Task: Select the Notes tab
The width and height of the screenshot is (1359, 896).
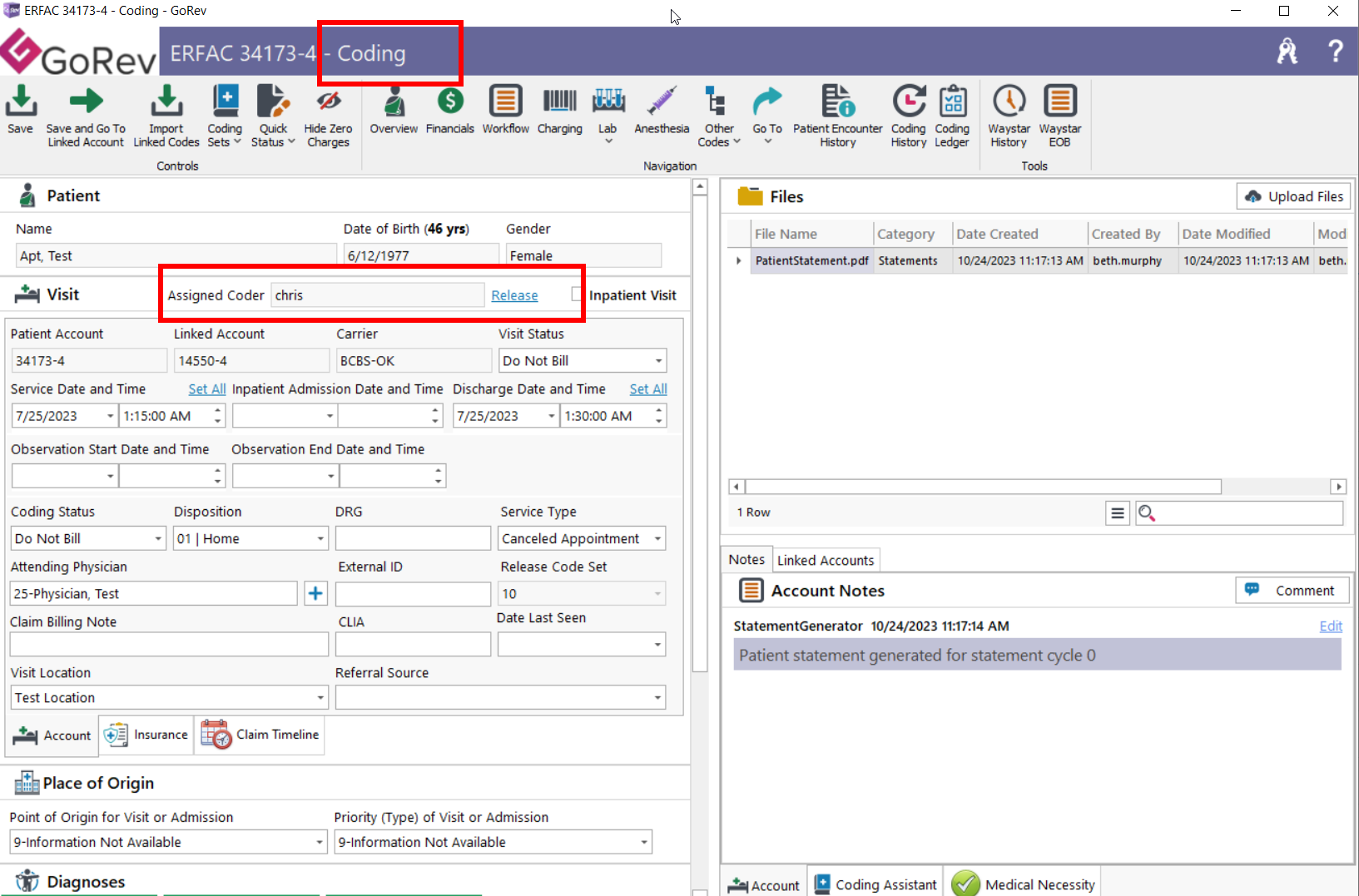Action: [x=746, y=560]
